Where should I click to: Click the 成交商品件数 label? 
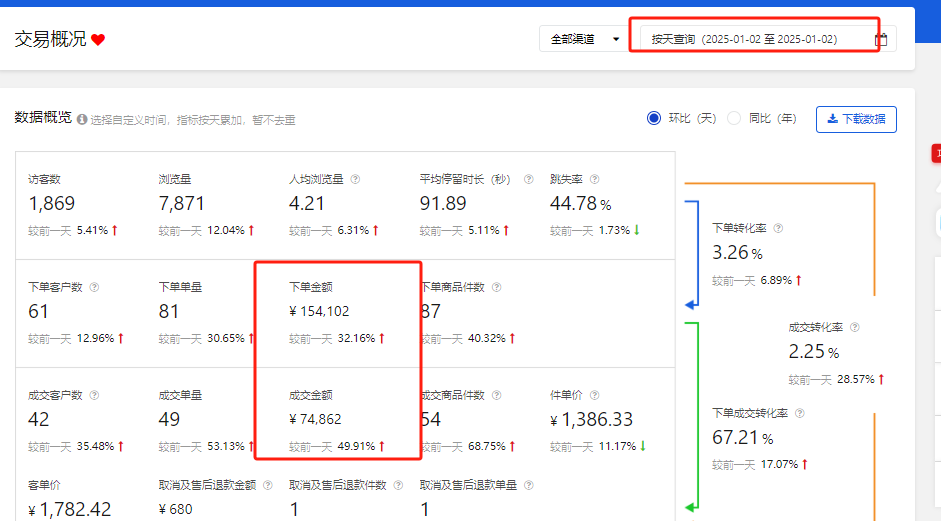453,395
